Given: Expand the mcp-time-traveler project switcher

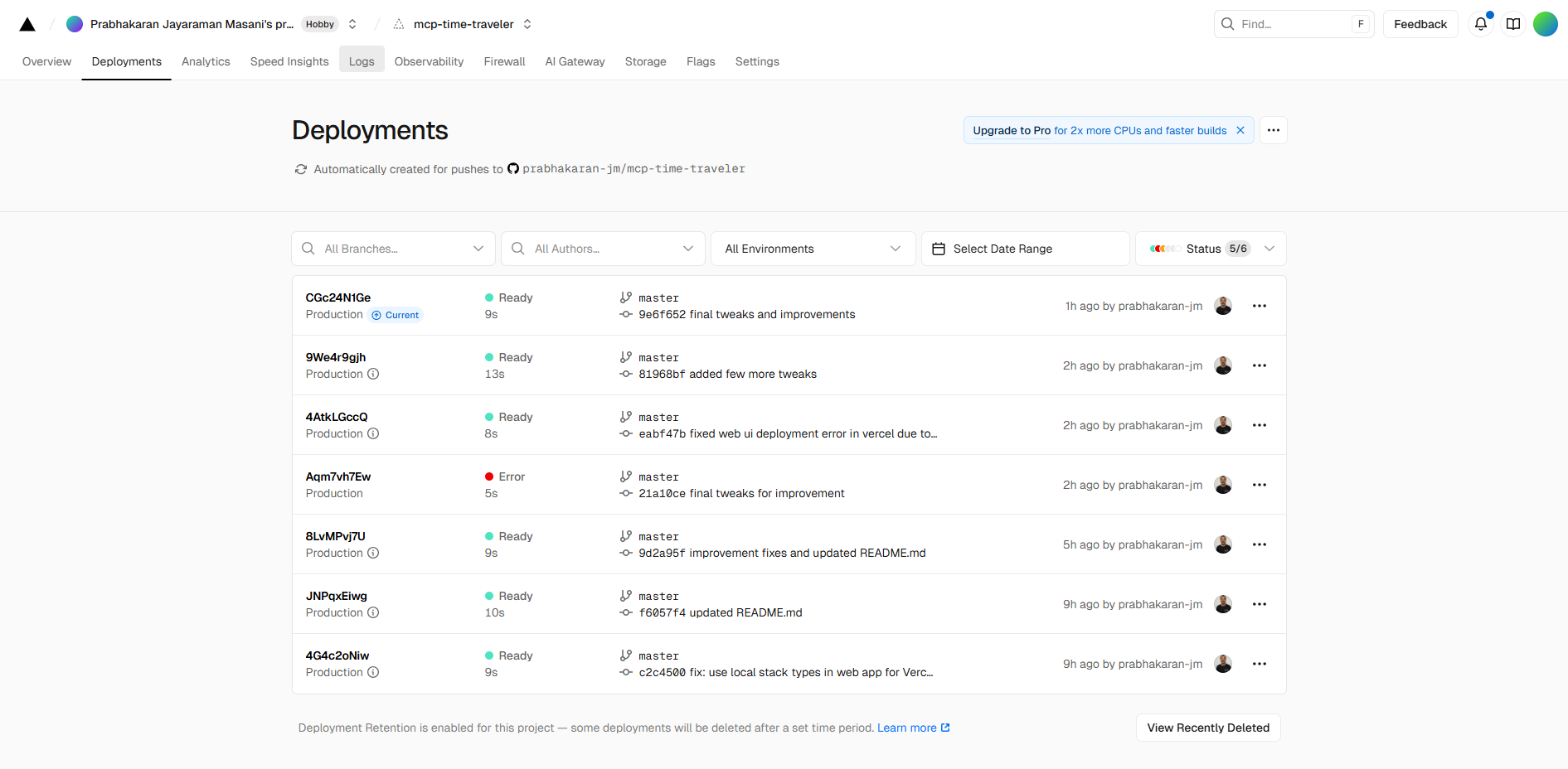Looking at the screenshot, I should point(527,24).
